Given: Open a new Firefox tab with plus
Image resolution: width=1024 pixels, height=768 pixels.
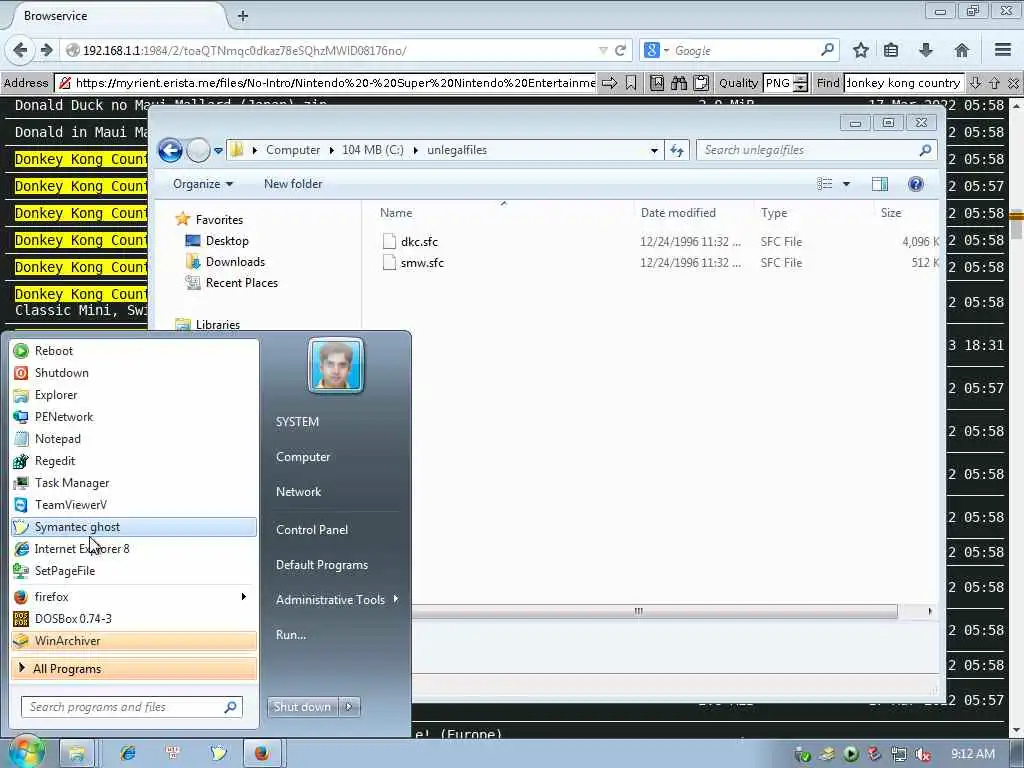Looking at the screenshot, I should point(242,16).
